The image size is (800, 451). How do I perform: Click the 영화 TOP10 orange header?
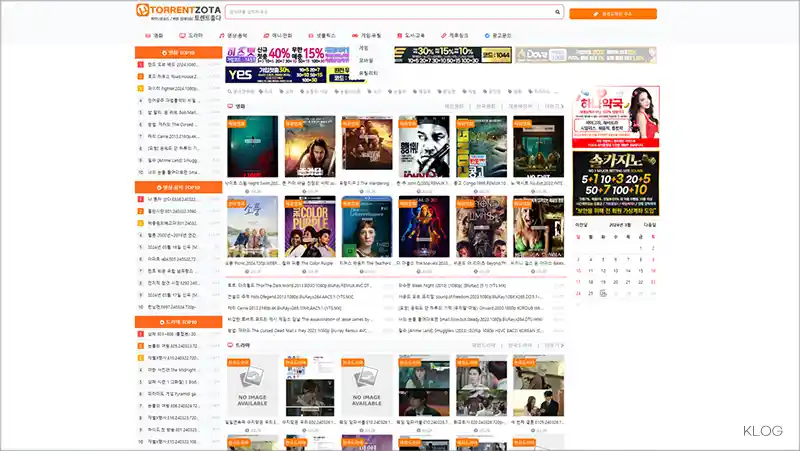tap(178, 53)
